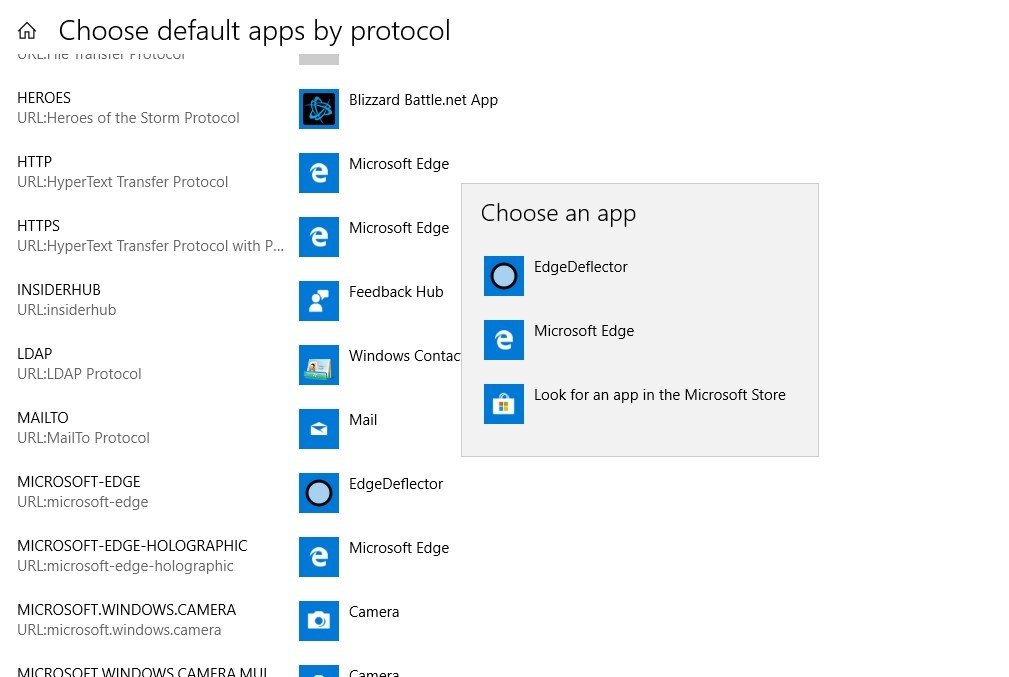Go back using the Home icon
1009x677 pixels.
pos(27,30)
